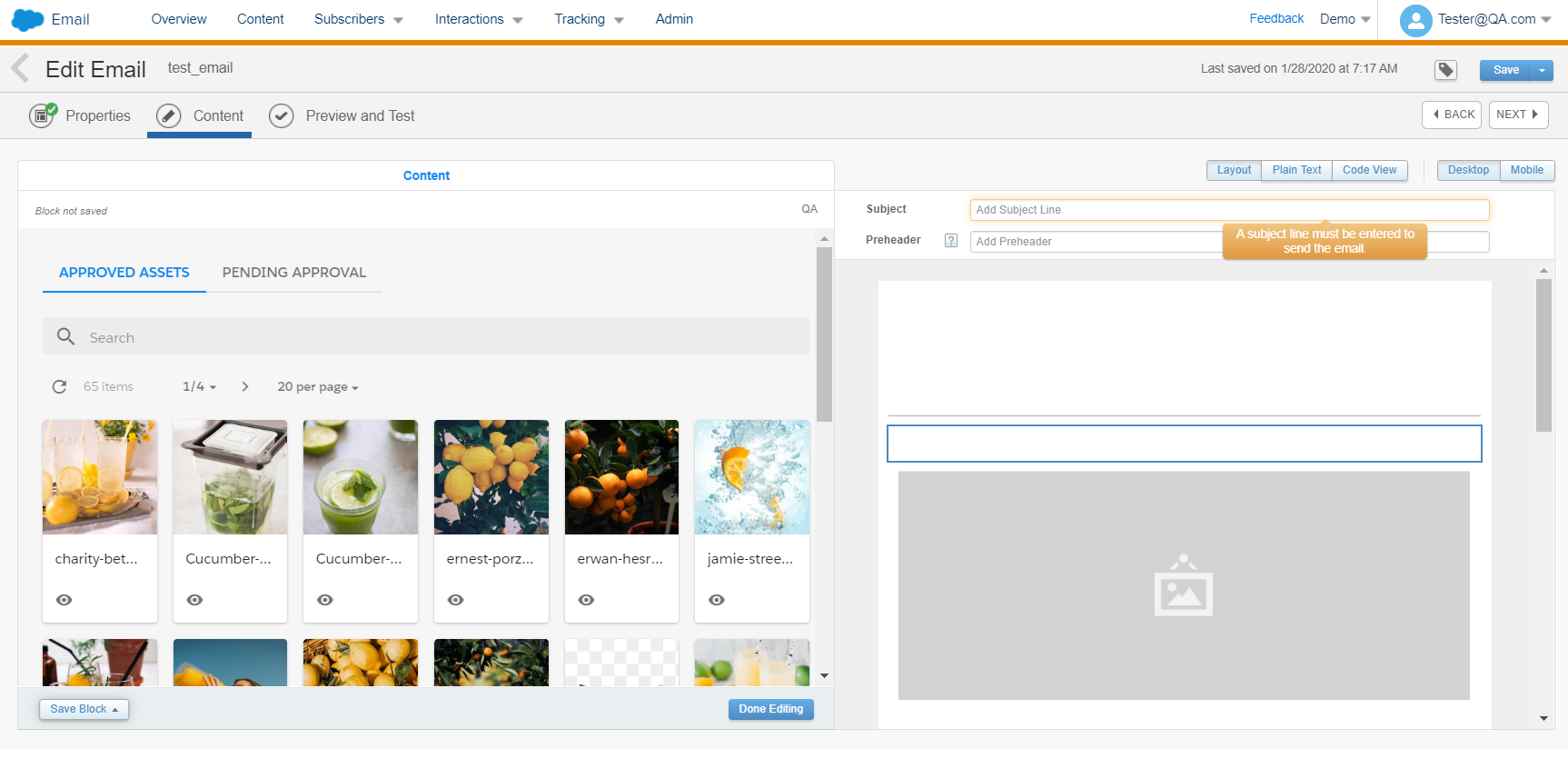Viewport: 1568px width, 759px height.
Task: Expand the Save button dropdown arrow
Action: tap(1542, 70)
